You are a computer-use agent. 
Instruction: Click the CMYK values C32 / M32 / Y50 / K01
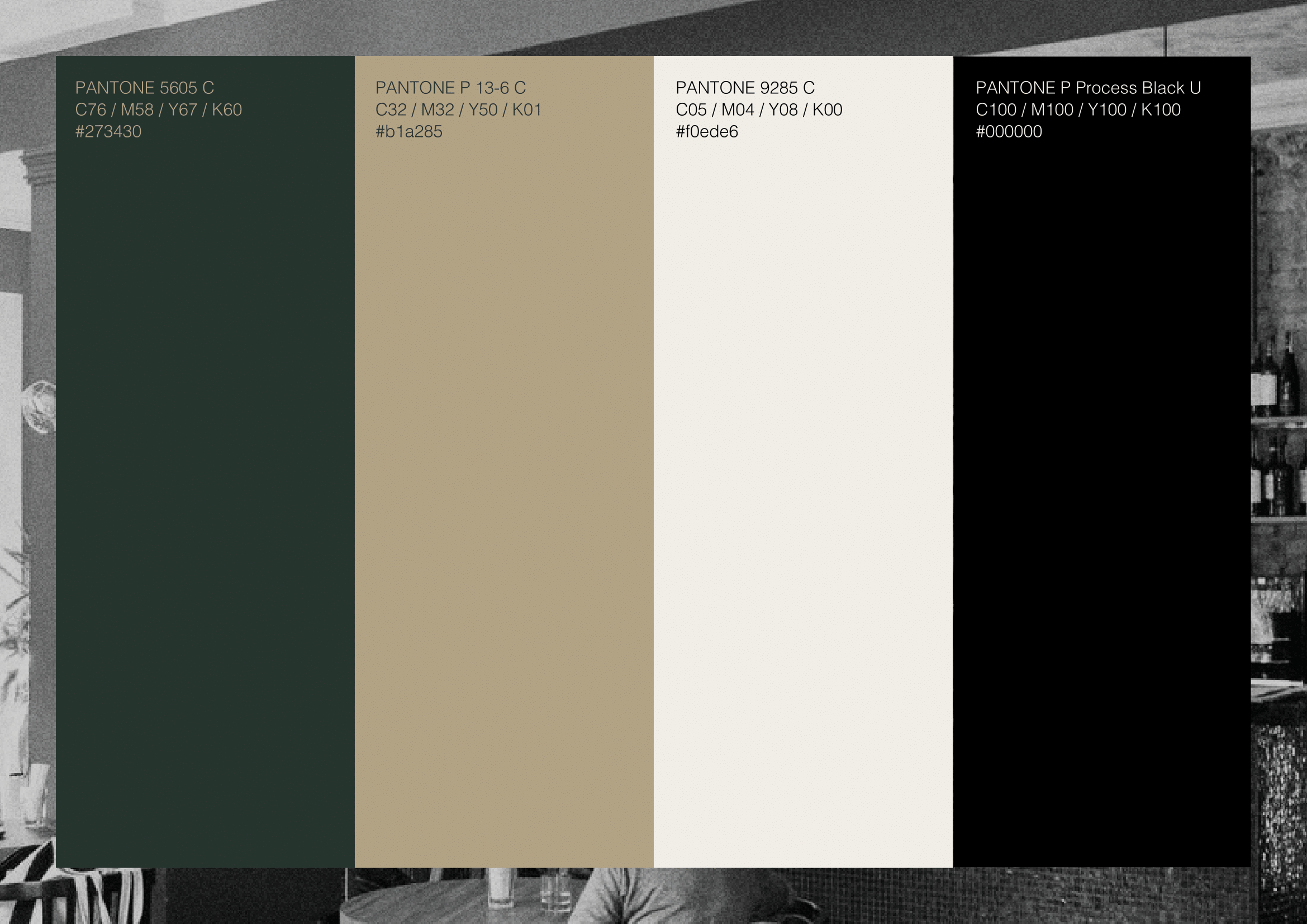pyautogui.click(x=459, y=111)
